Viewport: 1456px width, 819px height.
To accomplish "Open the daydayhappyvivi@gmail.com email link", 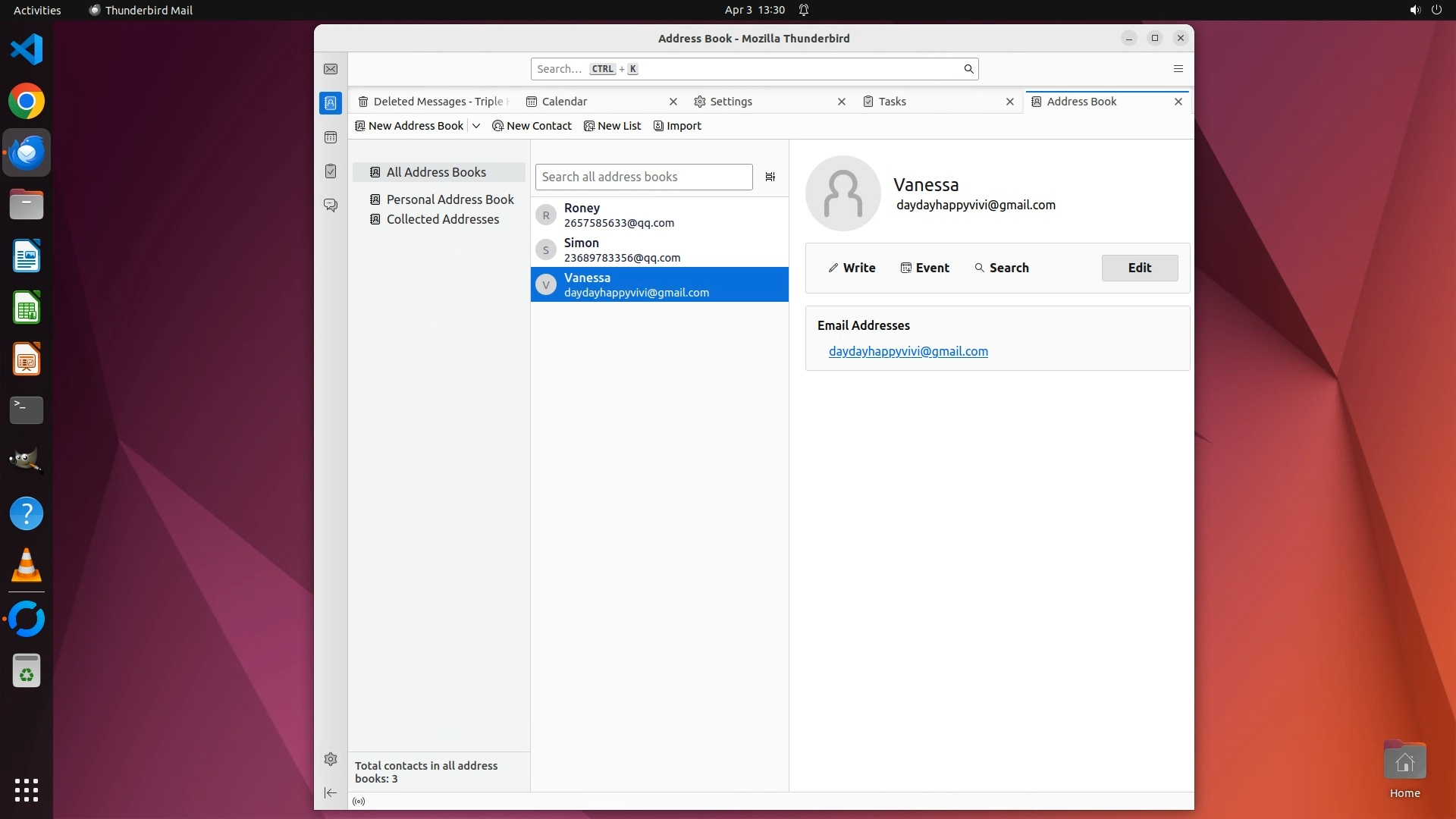I will pyautogui.click(x=908, y=351).
